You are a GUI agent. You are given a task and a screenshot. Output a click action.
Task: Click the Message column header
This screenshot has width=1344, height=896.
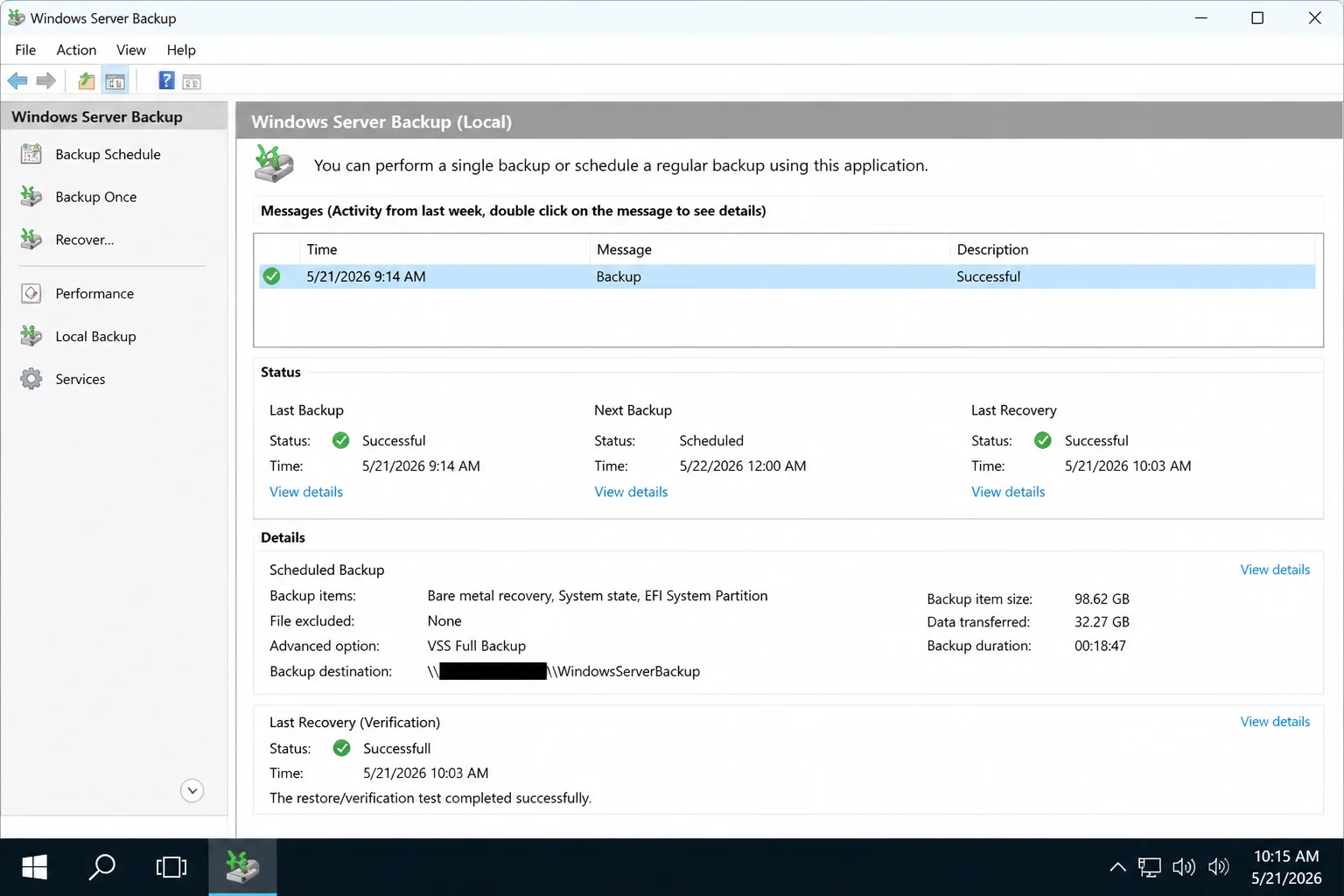pyautogui.click(x=770, y=249)
